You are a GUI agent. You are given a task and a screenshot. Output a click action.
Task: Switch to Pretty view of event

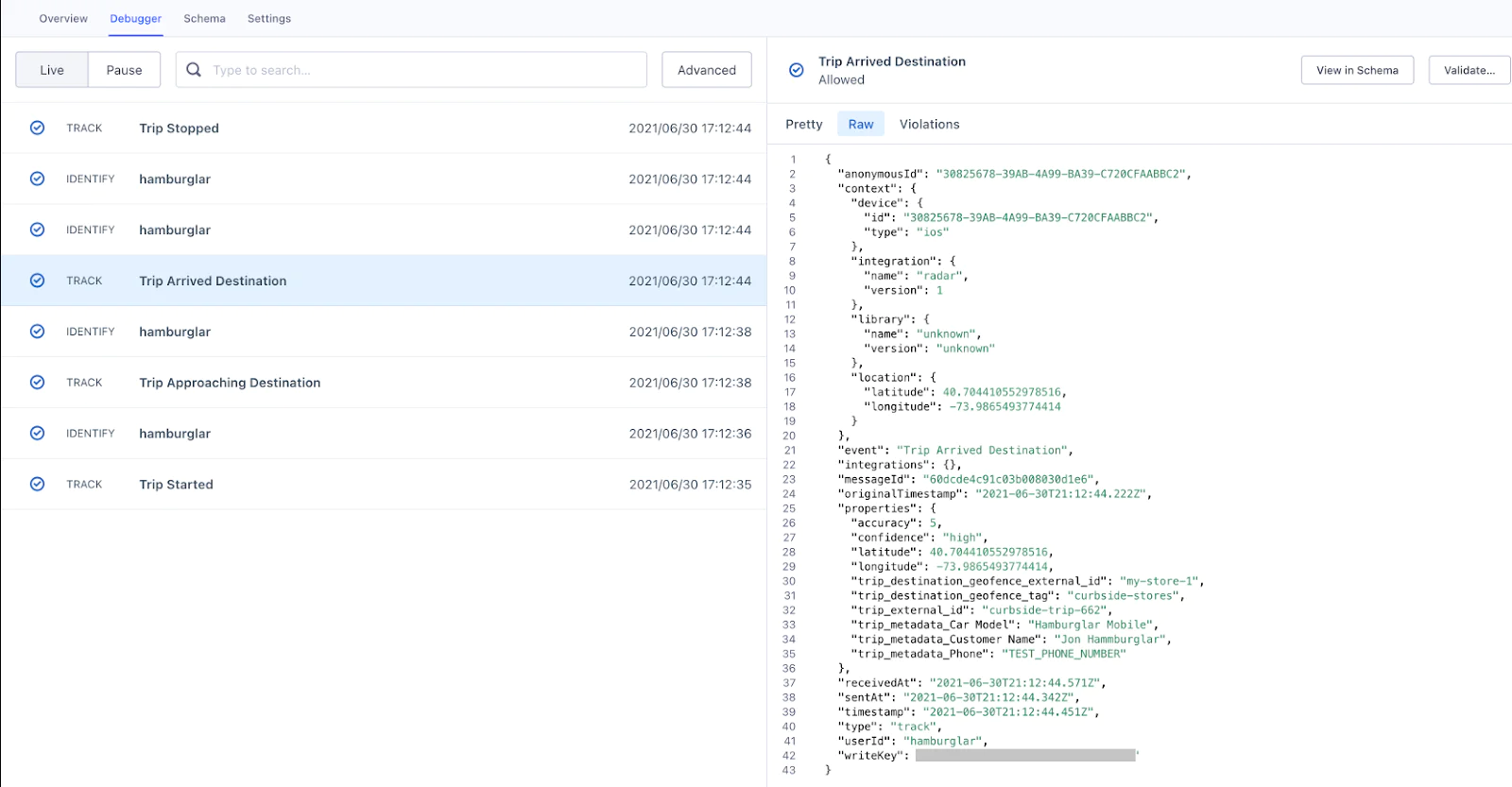[x=803, y=124]
